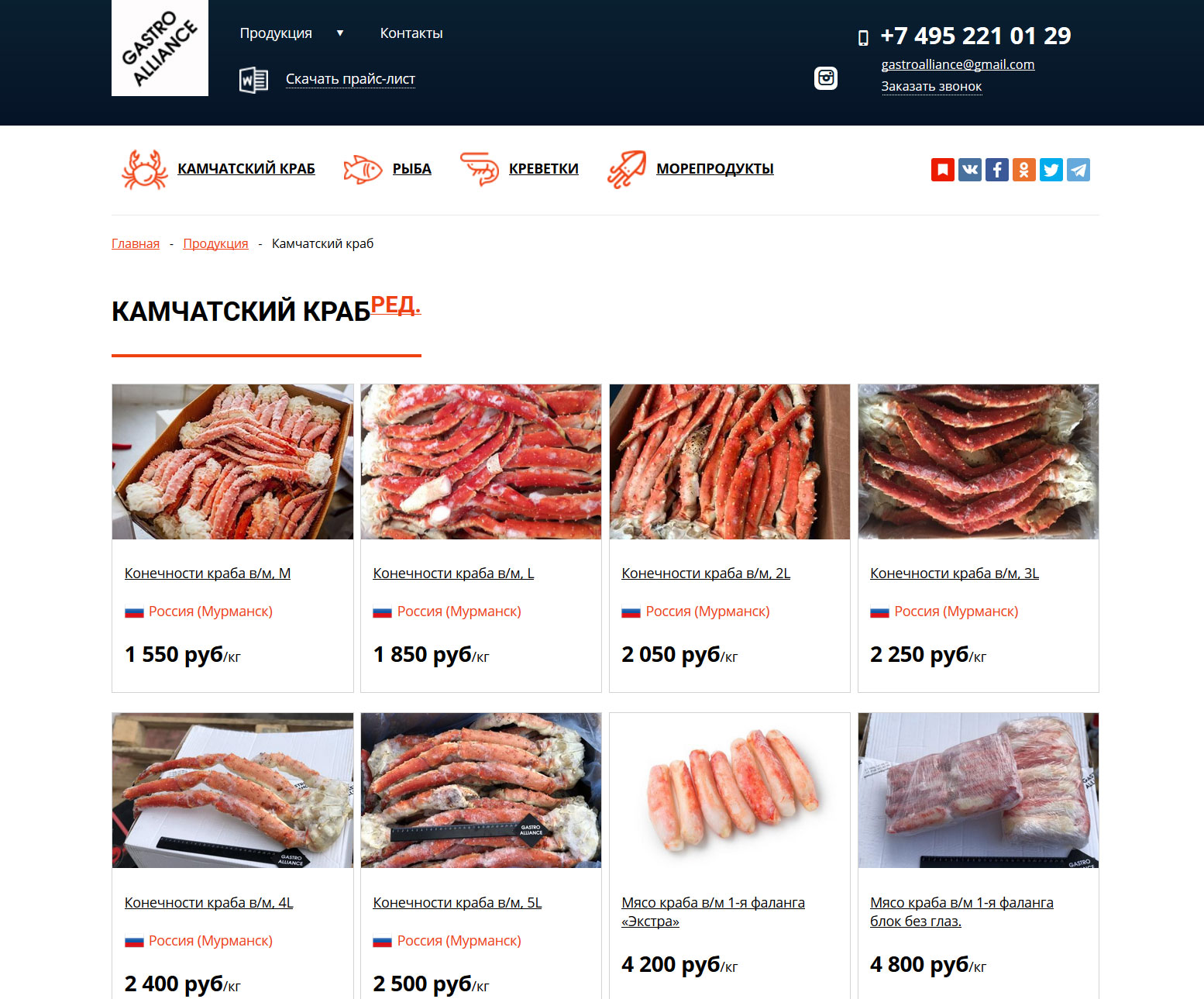This screenshot has height=999, width=1204.
Task: Go to Главная breadcrumb
Action: coord(136,243)
